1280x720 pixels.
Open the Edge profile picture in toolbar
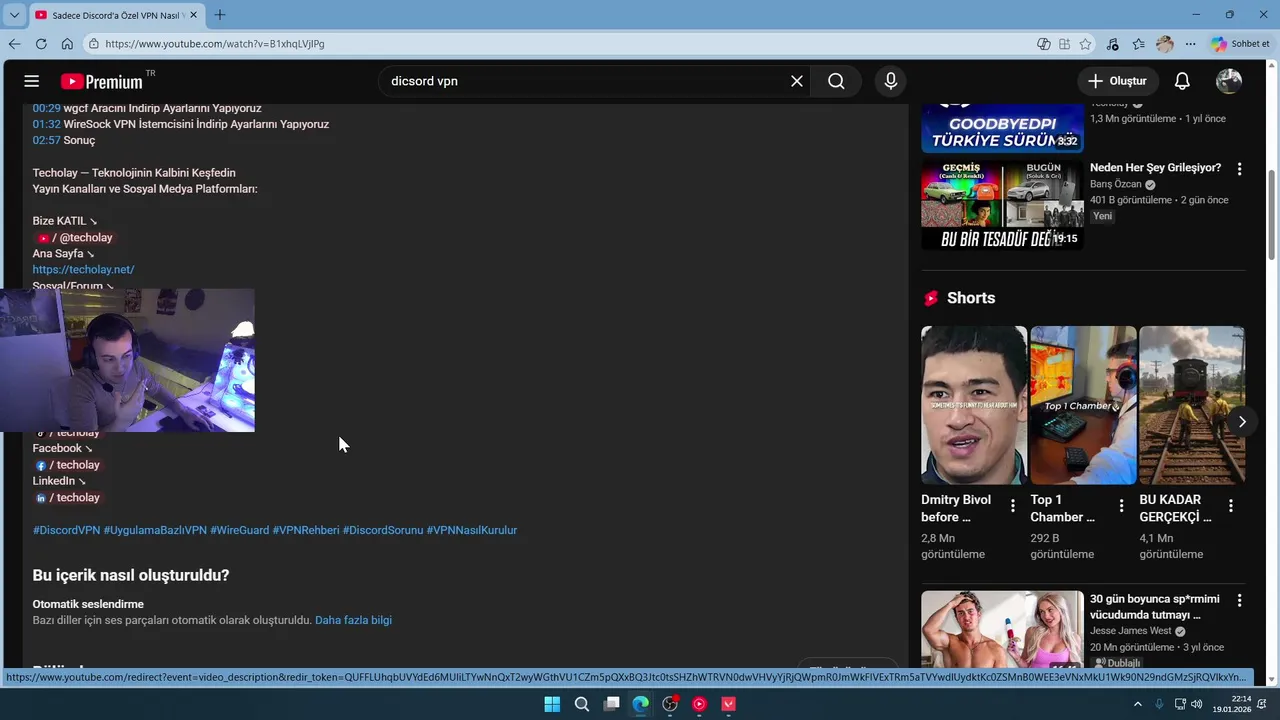(1164, 44)
